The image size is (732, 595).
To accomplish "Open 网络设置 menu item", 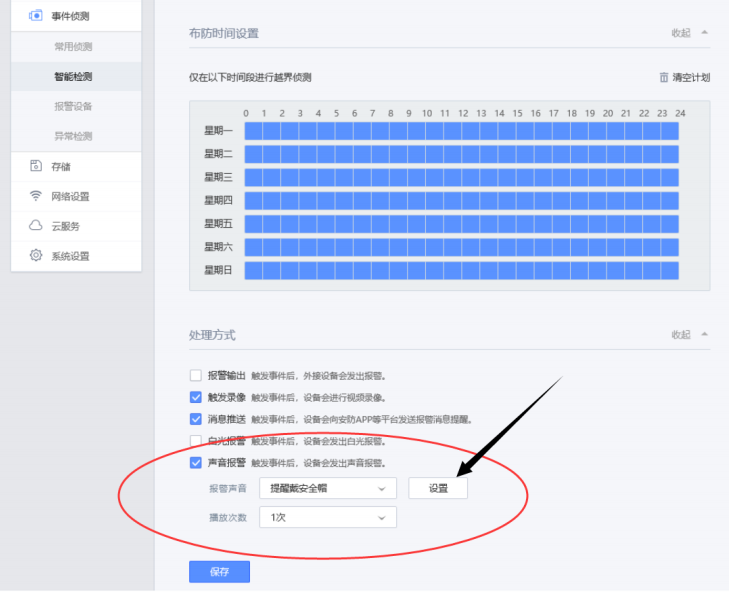I will click(76, 196).
